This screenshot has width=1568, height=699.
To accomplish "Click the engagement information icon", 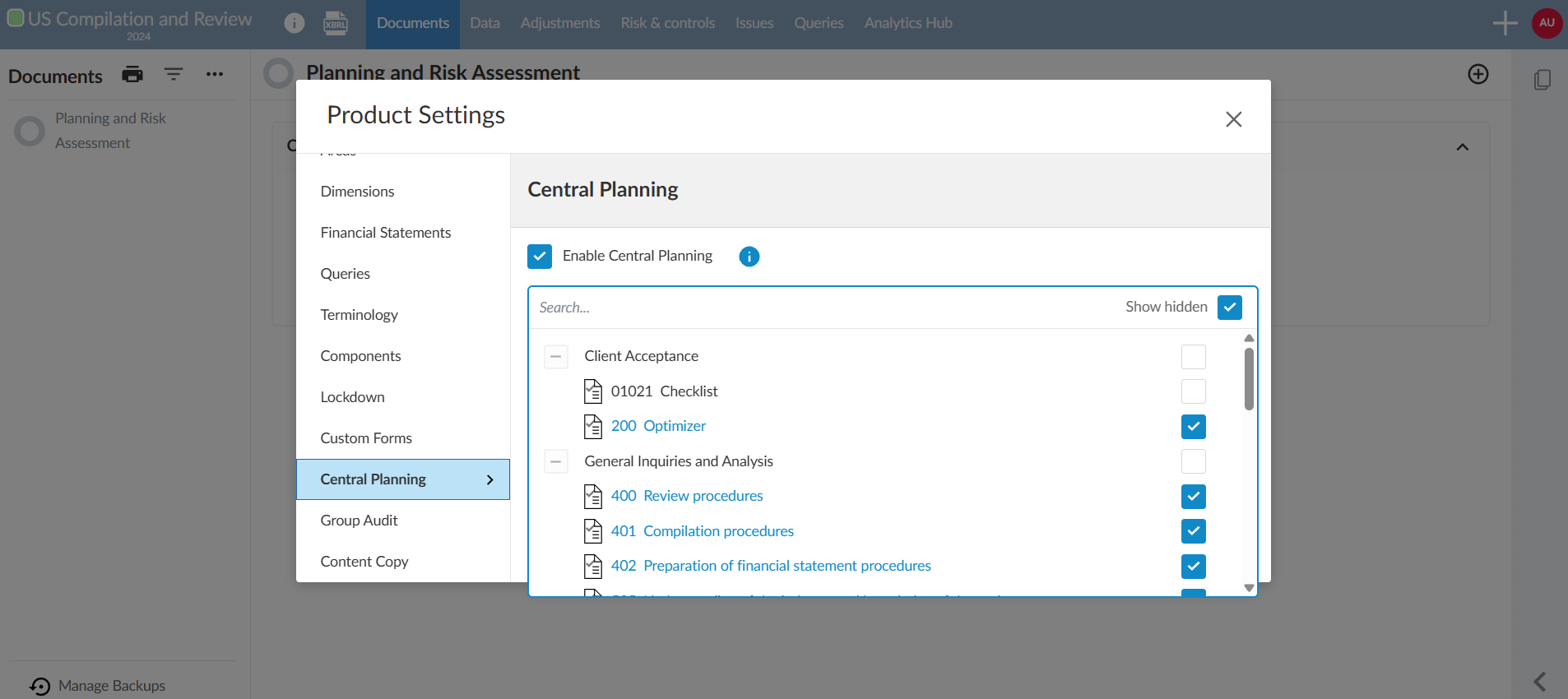I will (295, 23).
